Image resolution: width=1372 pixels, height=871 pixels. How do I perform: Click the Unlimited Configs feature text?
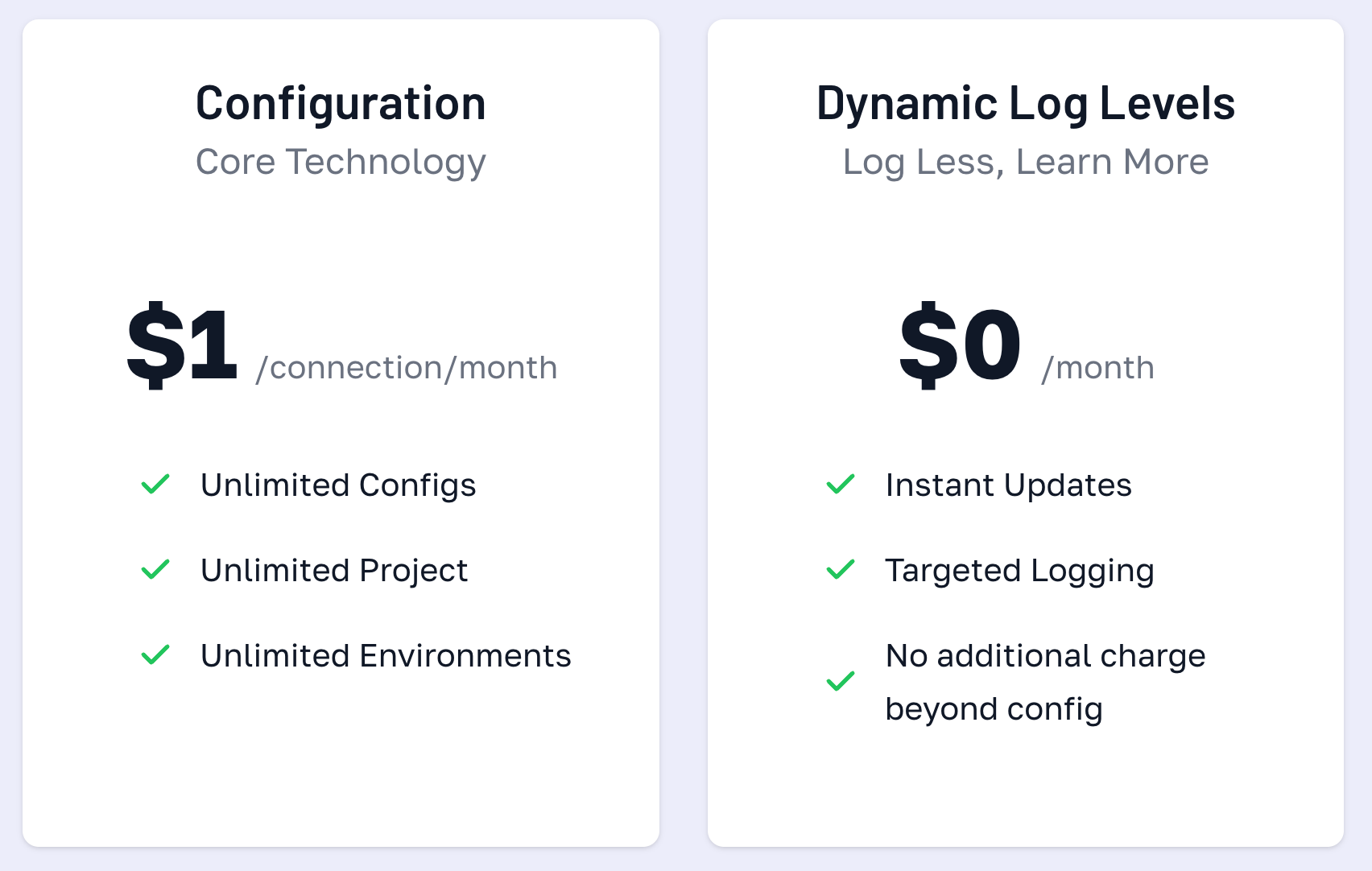point(338,485)
